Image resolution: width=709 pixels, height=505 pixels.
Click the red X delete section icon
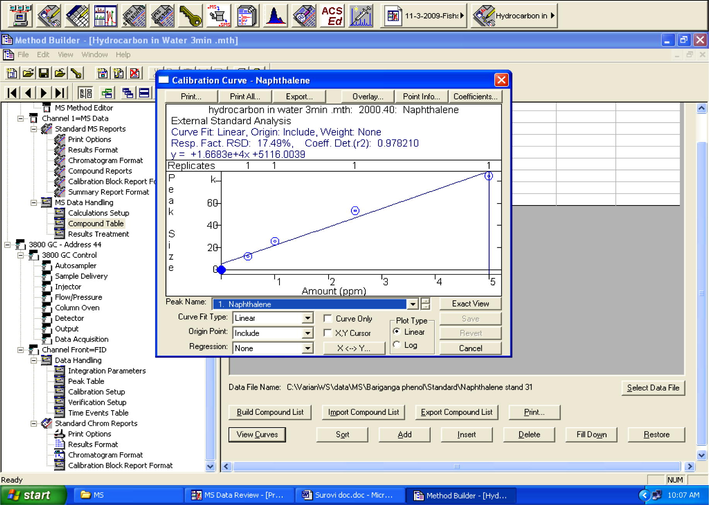click(134, 73)
